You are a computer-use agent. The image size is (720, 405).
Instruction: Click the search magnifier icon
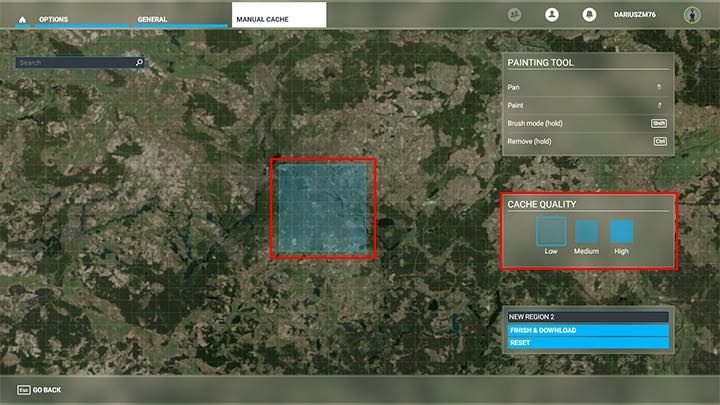(139, 62)
